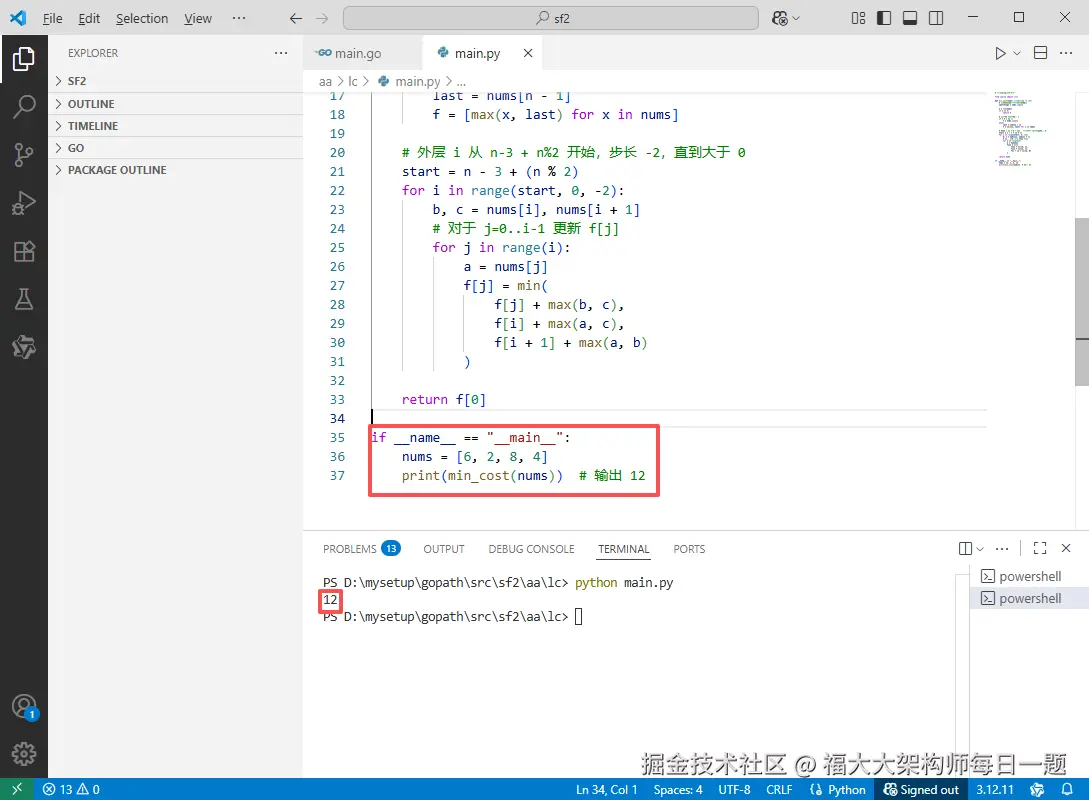
Task: Switch to the PROBLEMS panel tab
Action: tap(361, 549)
